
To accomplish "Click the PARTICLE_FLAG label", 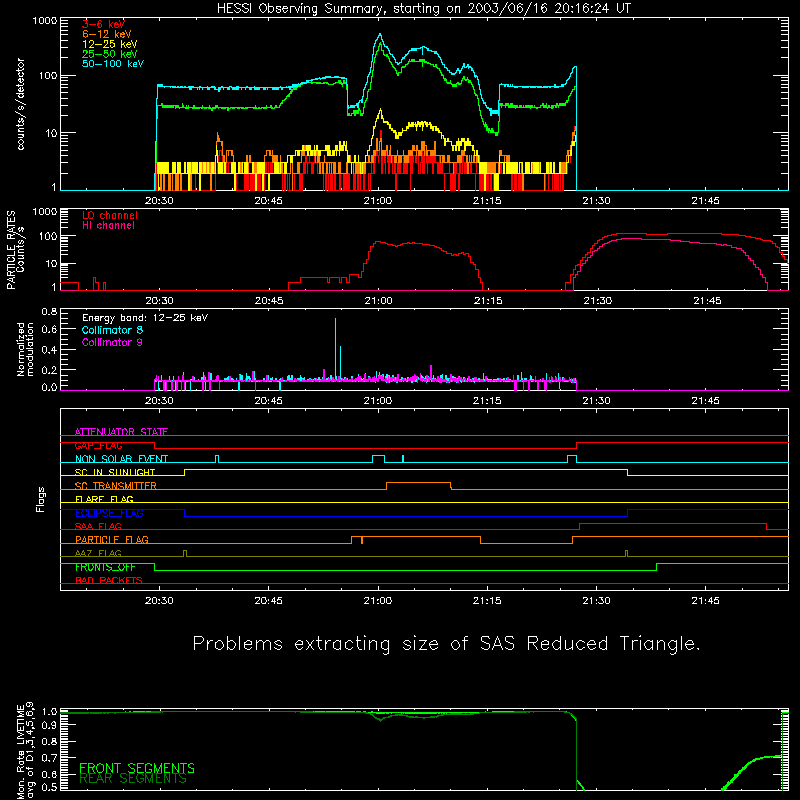I will [112, 539].
